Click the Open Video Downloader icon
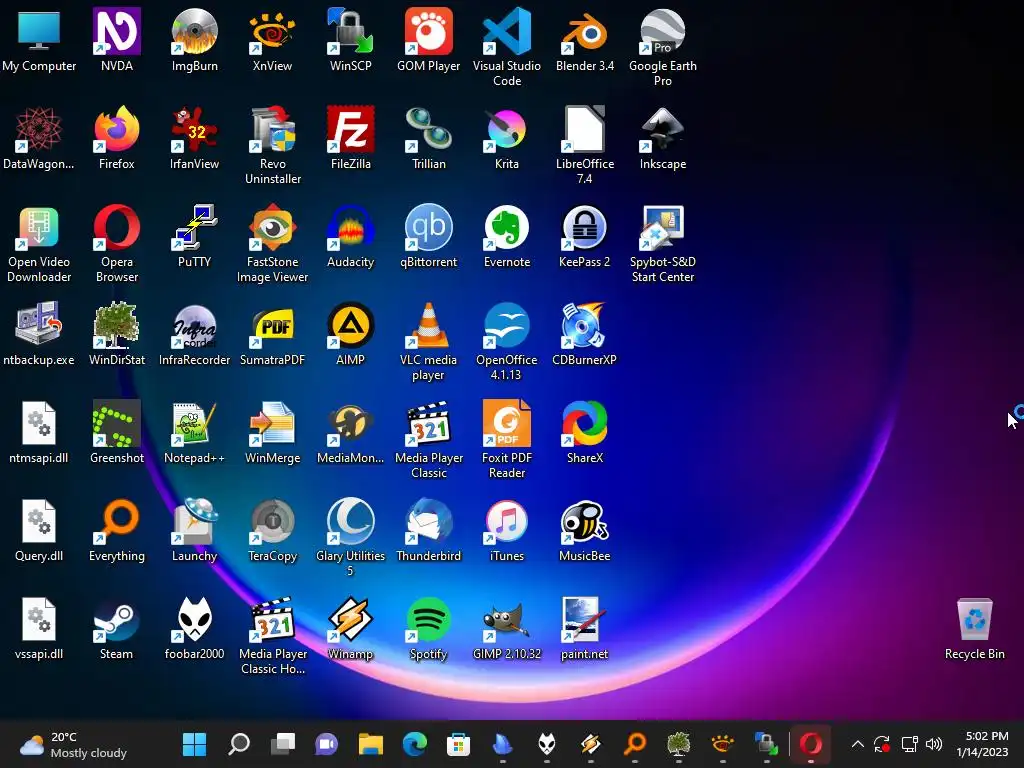Screen dimensions: 1024x768 coord(39,227)
